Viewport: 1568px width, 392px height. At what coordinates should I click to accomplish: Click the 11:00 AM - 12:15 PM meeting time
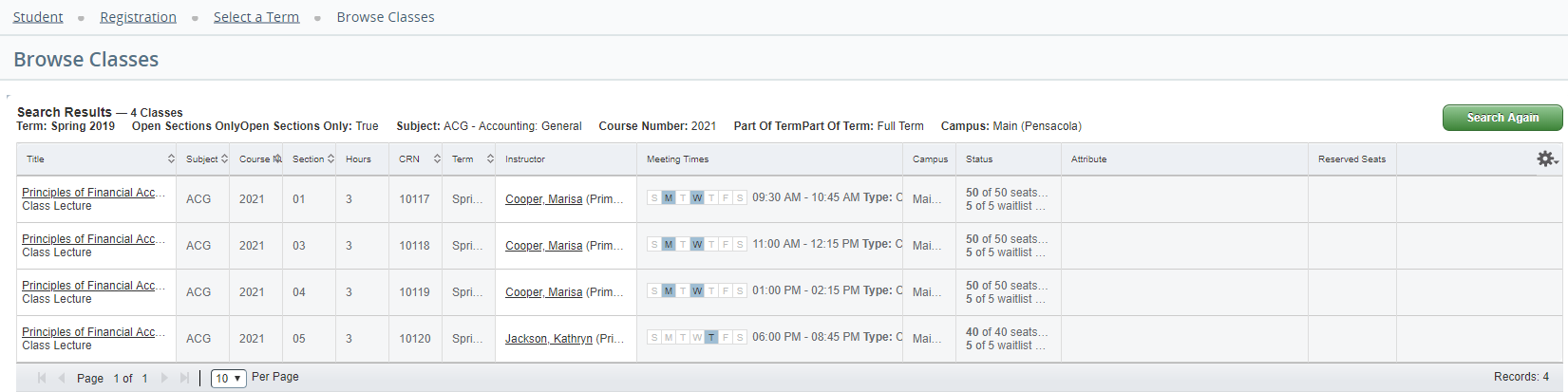coord(805,244)
